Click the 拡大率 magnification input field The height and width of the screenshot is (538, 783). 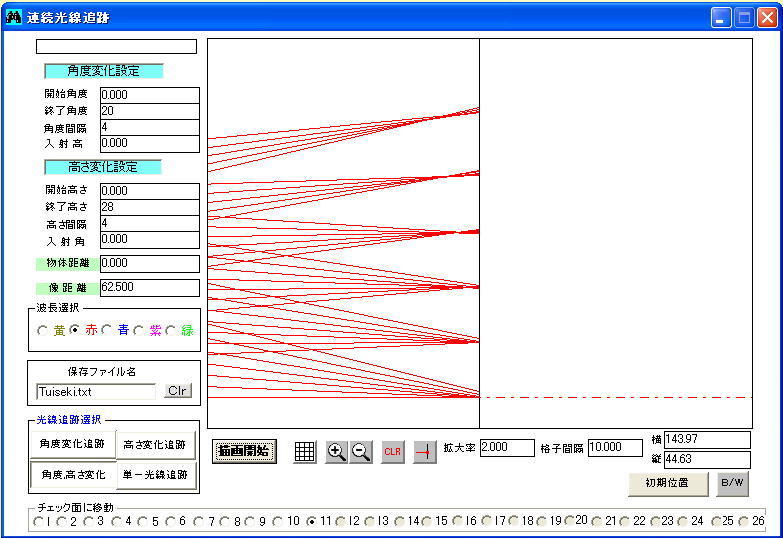506,448
